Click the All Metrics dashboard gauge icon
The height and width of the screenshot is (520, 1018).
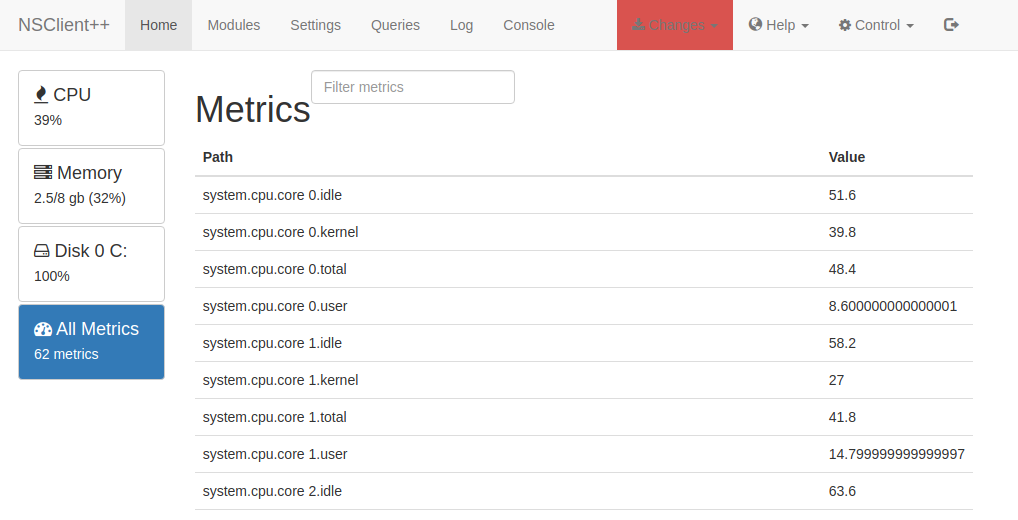pos(43,329)
